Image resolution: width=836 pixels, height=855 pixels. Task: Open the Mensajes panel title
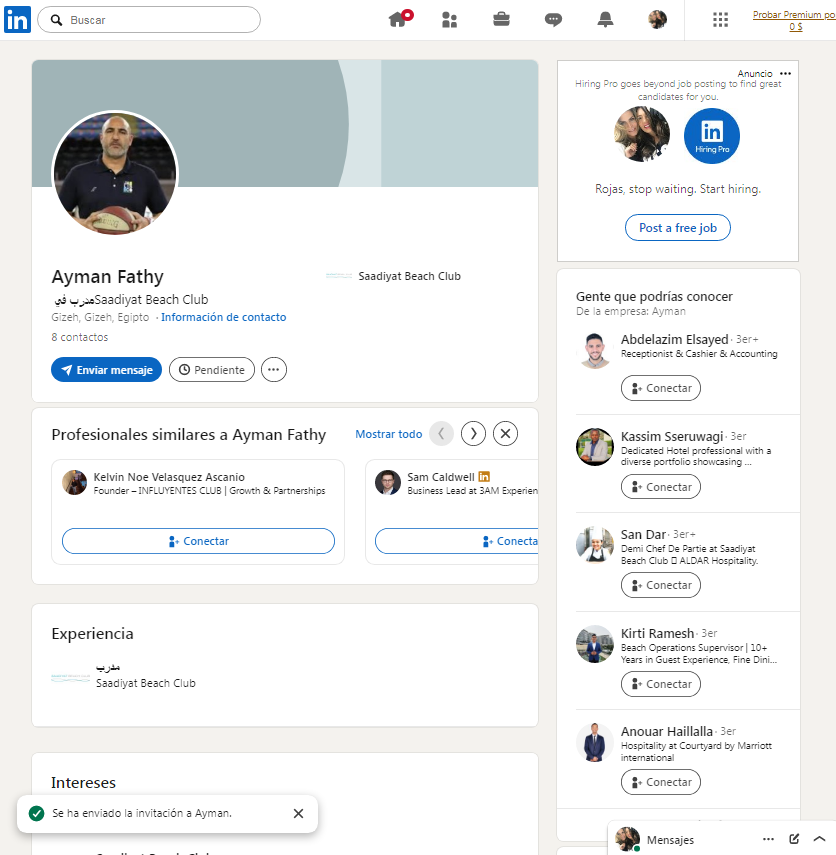tap(670, 840)
